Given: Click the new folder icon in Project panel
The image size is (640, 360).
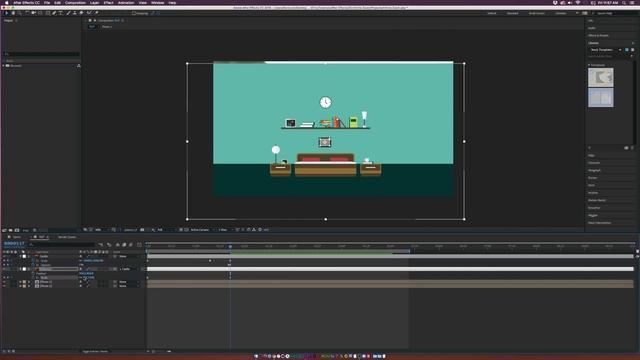Looking at the screenshot, I should point(11,230).
